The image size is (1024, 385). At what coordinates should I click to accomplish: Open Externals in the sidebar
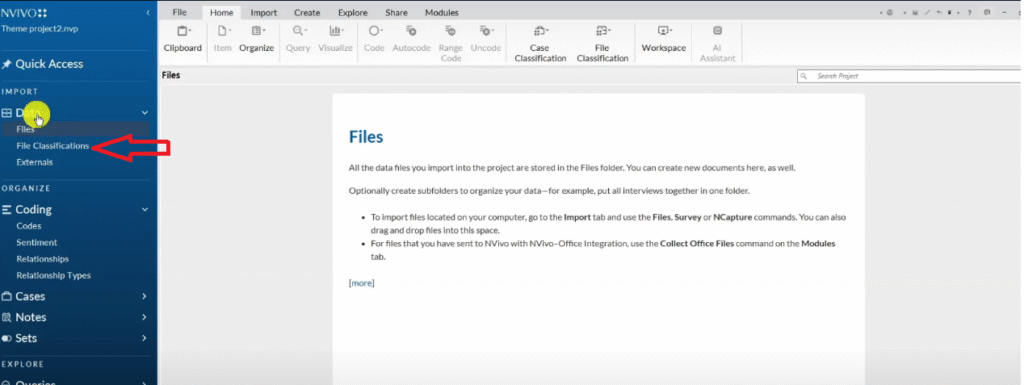[x=35, y=162]
